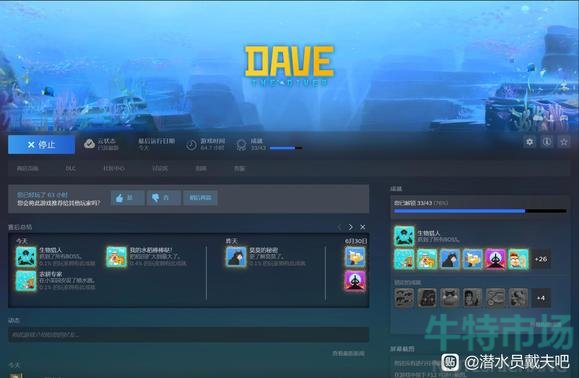Go to next post-game summary page arrow
Image resolution: width=579 pixels, height=378 pixels.
pyautogui.click(x=350, y=227)
